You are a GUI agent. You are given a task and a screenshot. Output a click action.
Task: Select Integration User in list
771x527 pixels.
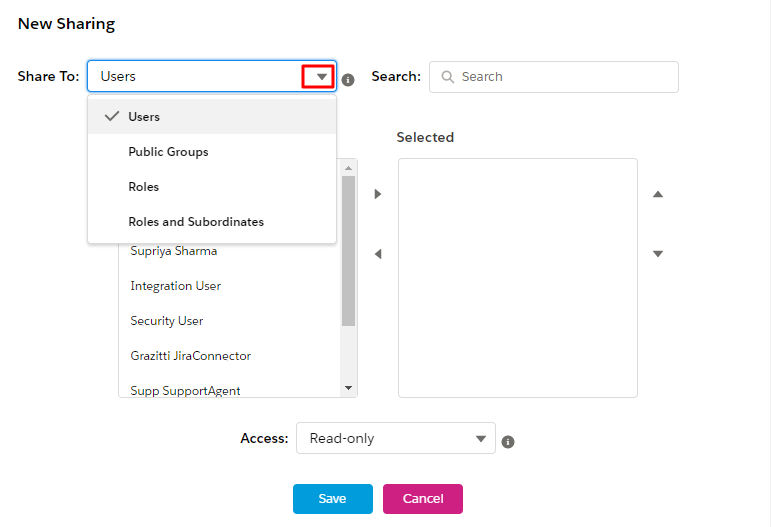click(x=176, y=286)
